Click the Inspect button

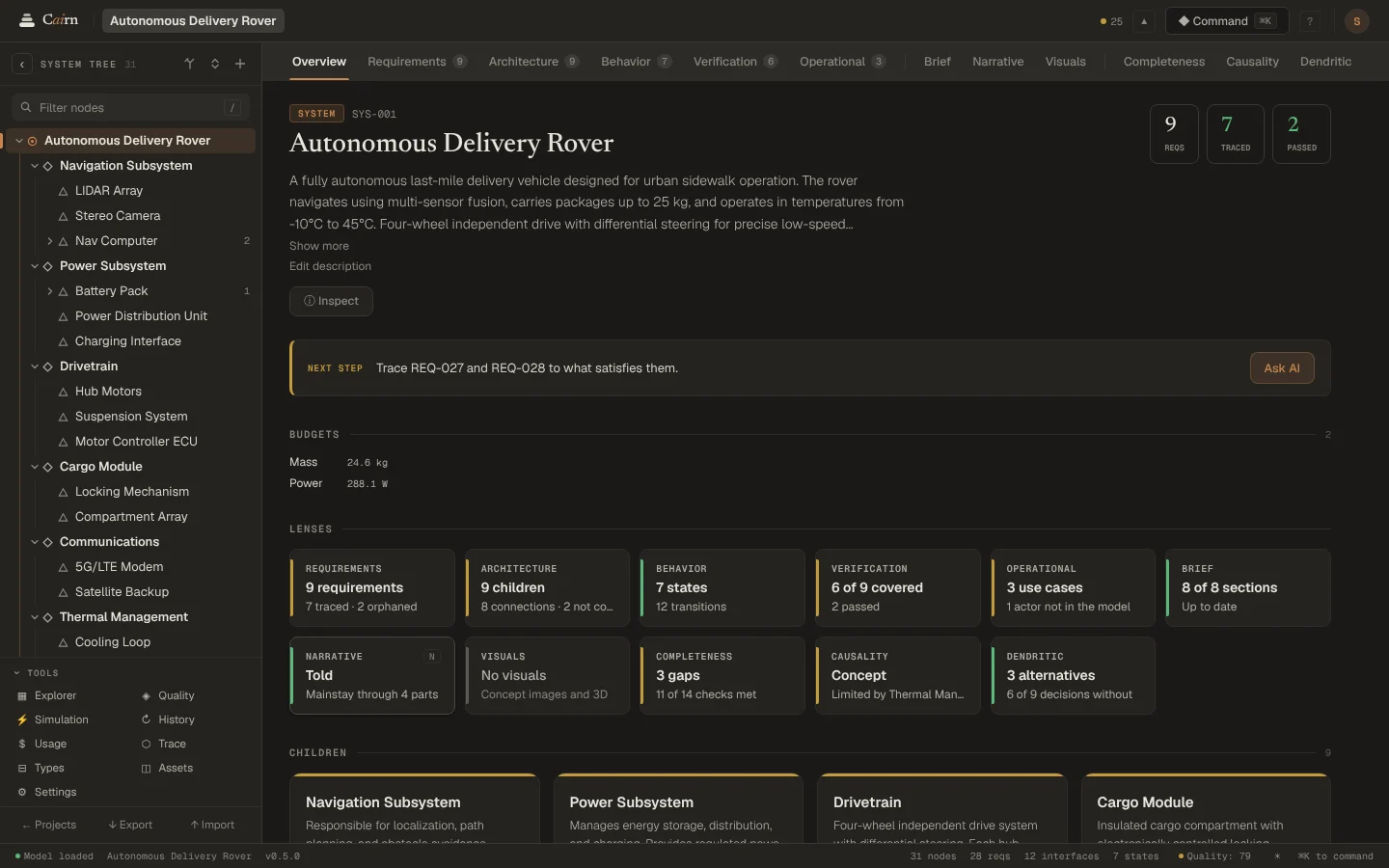click(331, 301)
